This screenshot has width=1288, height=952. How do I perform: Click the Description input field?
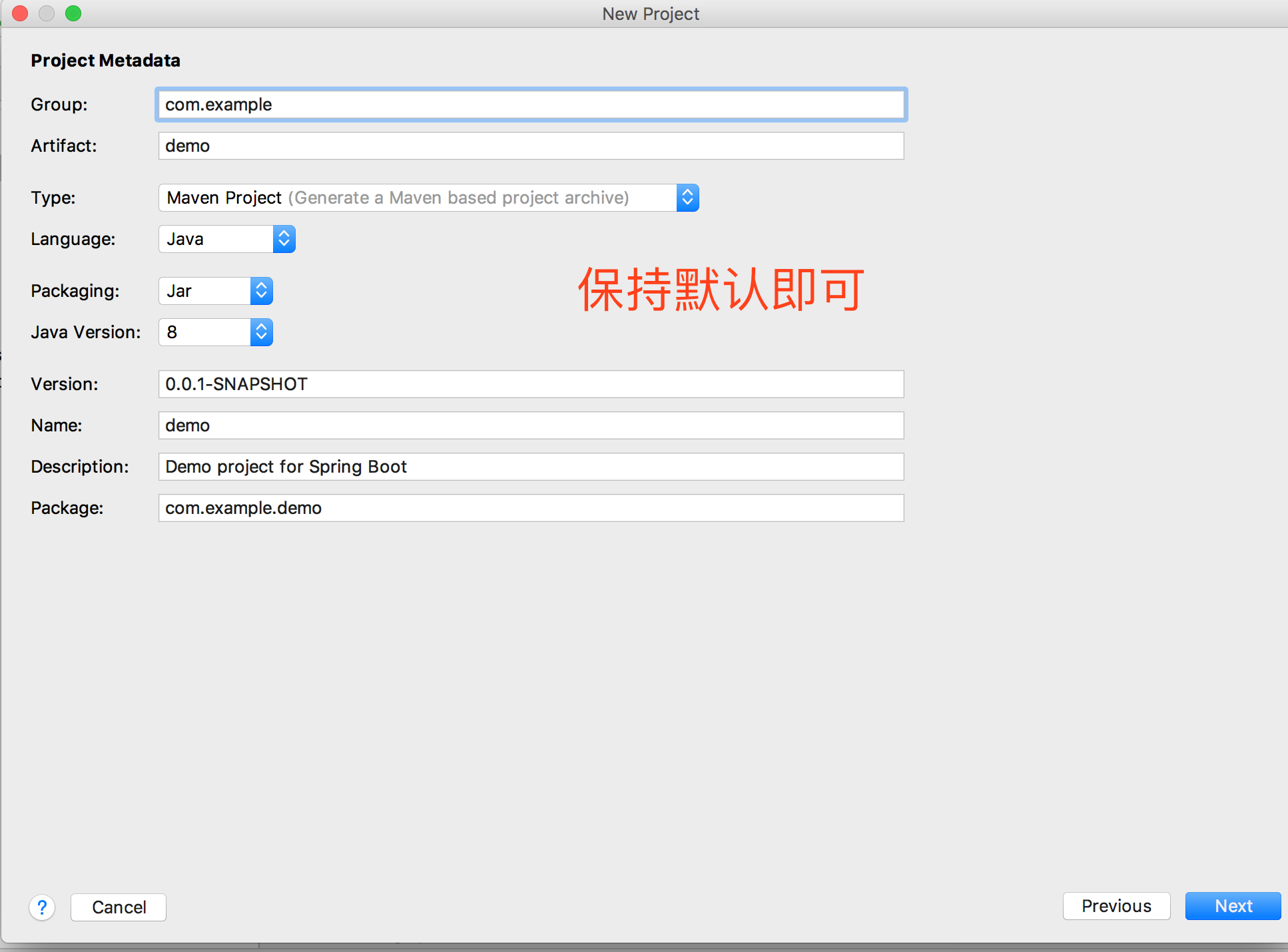[x=530, y=467]
